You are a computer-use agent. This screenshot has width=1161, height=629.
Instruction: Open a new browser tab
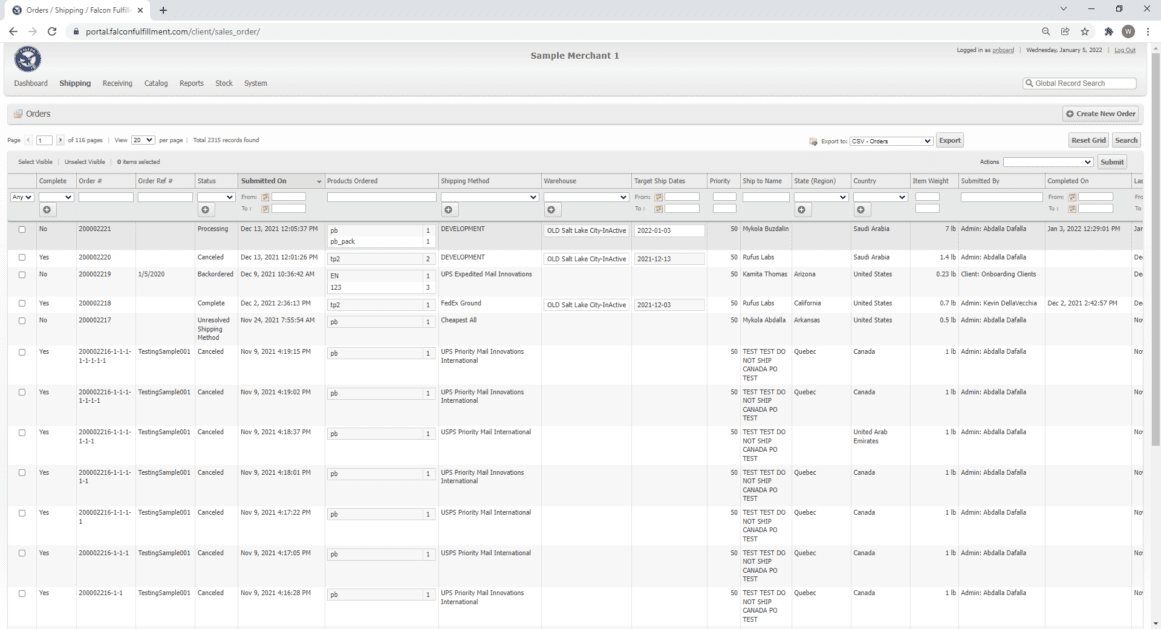tap(163, 10)
